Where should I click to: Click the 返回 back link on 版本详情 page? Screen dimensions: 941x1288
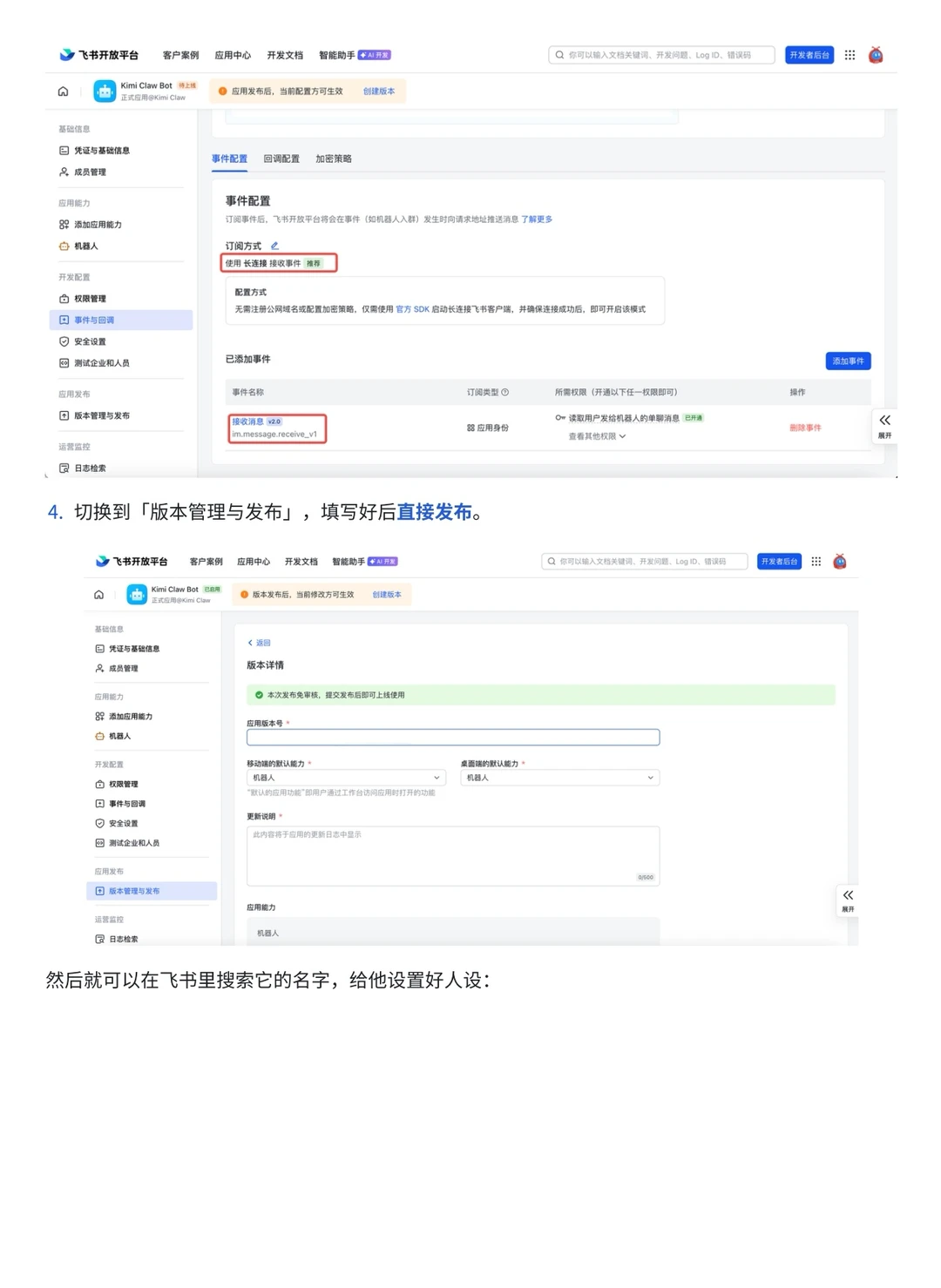click(x=259, y=643)
